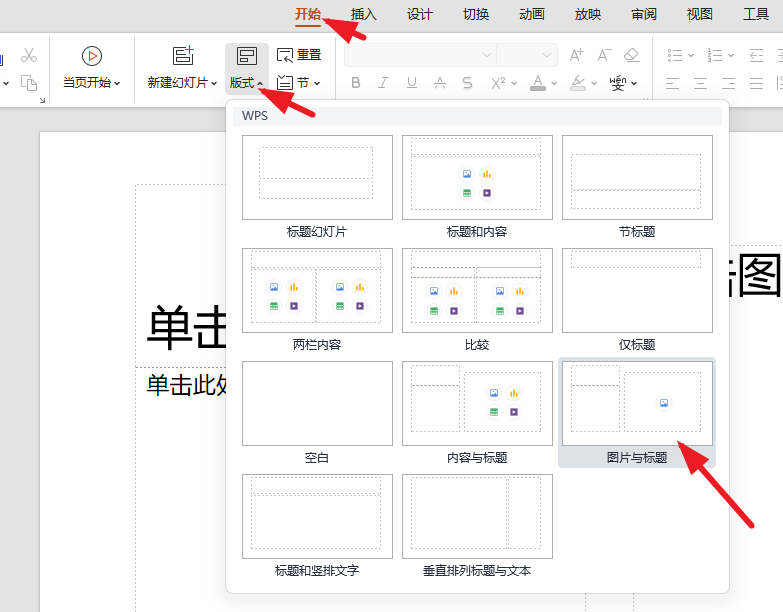Expand the superscript dropdown arrow
This screenshot has width=783, height=612.
coord(514,83)
